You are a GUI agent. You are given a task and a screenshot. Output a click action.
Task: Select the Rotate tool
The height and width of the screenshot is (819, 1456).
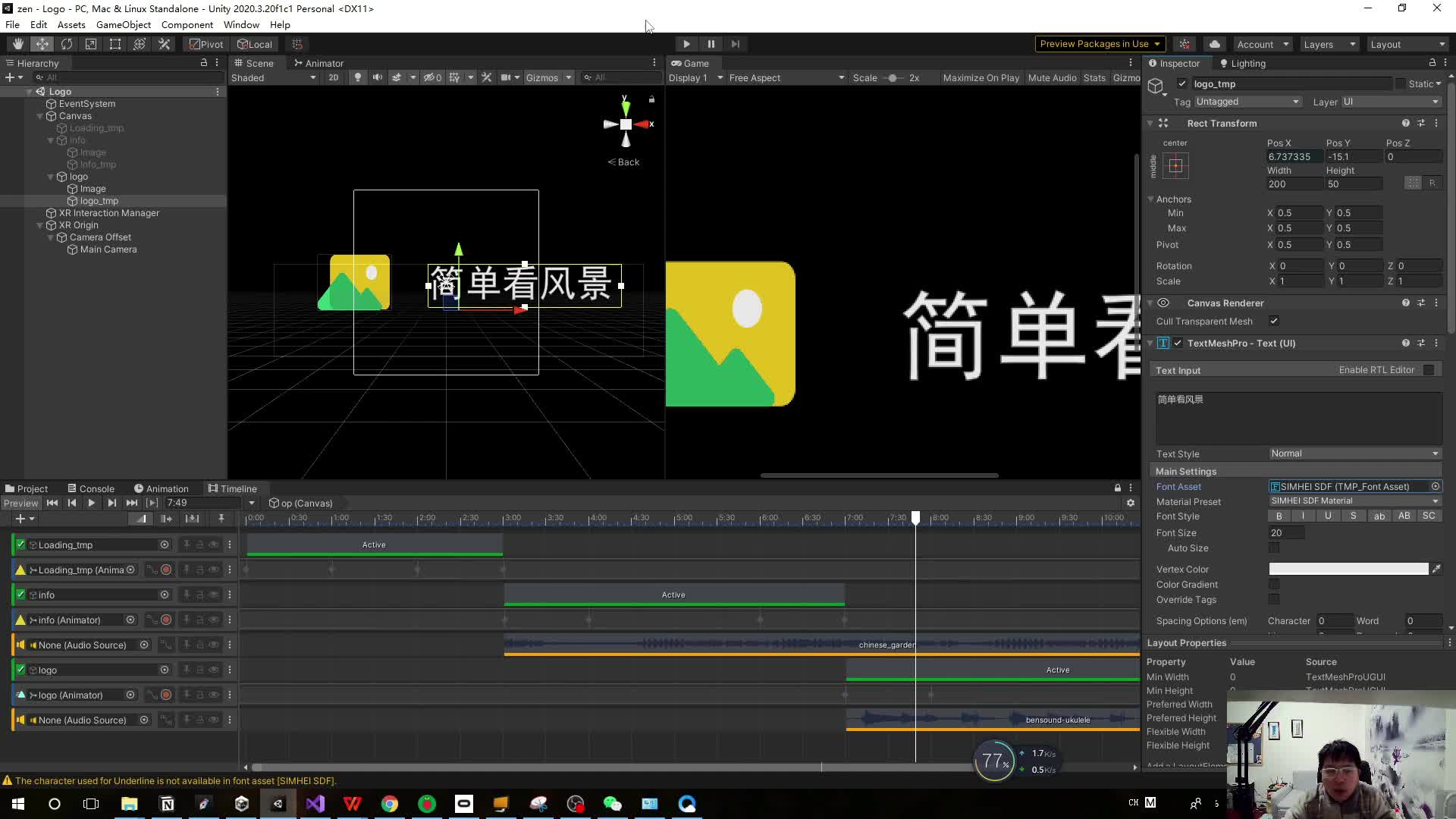click(x=67, y=44)
